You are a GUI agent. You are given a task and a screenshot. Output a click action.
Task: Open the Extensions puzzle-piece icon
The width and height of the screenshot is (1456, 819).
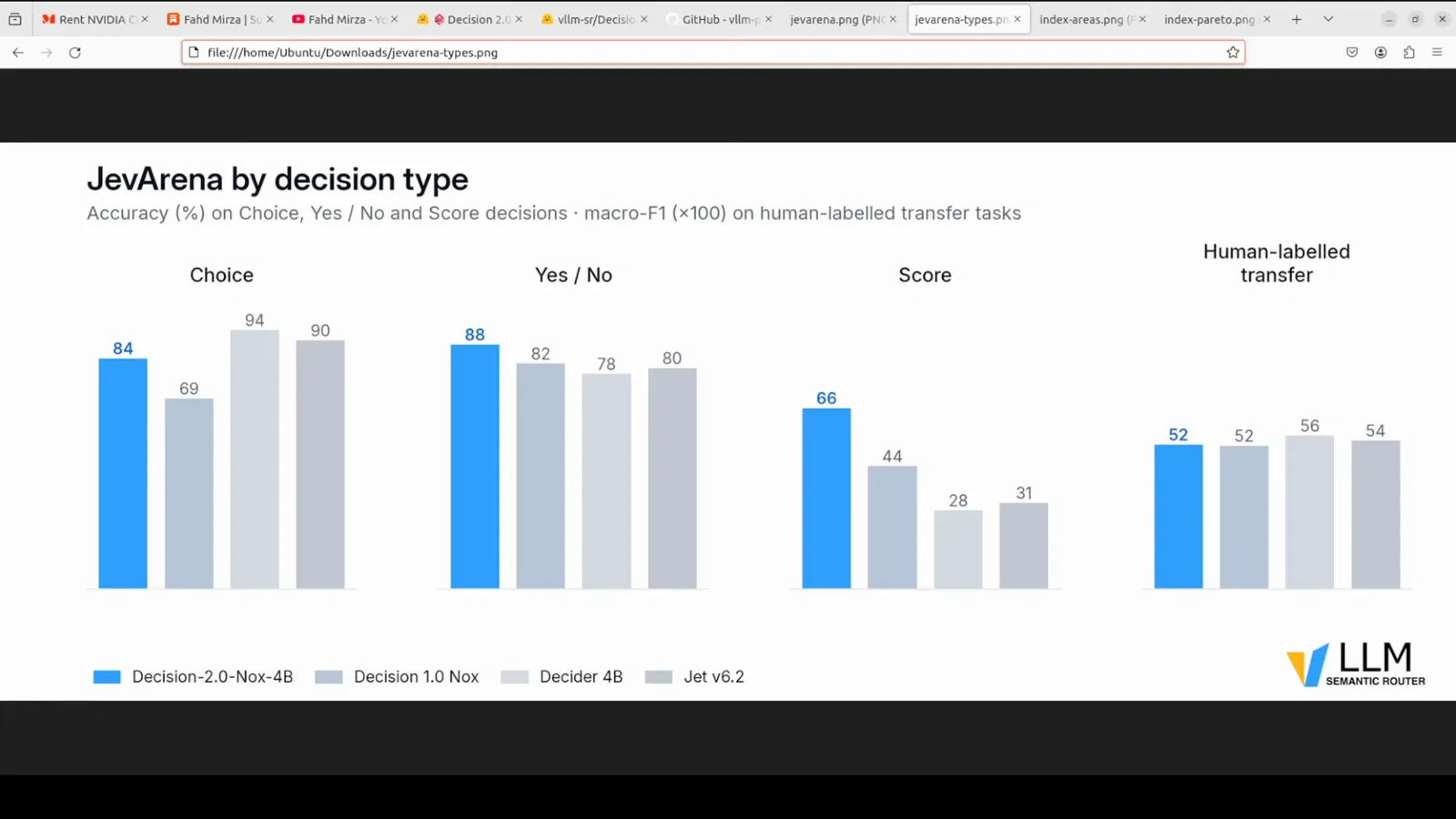pyautogui.click(x=1409, y=53)
